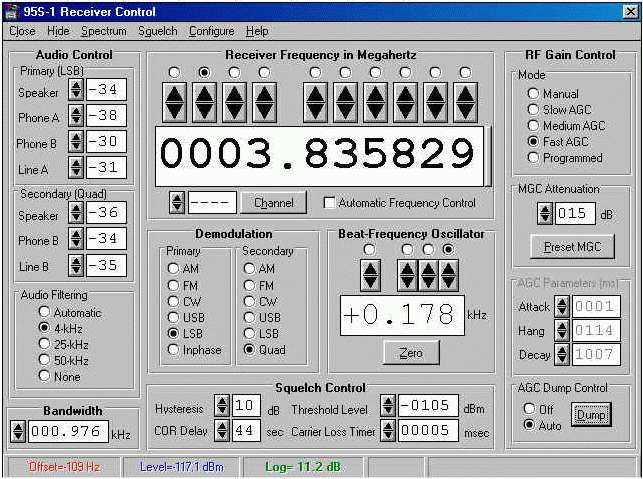Select last frequency digit radio button
This screenshot has height=479, width=643.
pyautogui.click(x=465, y=73)
